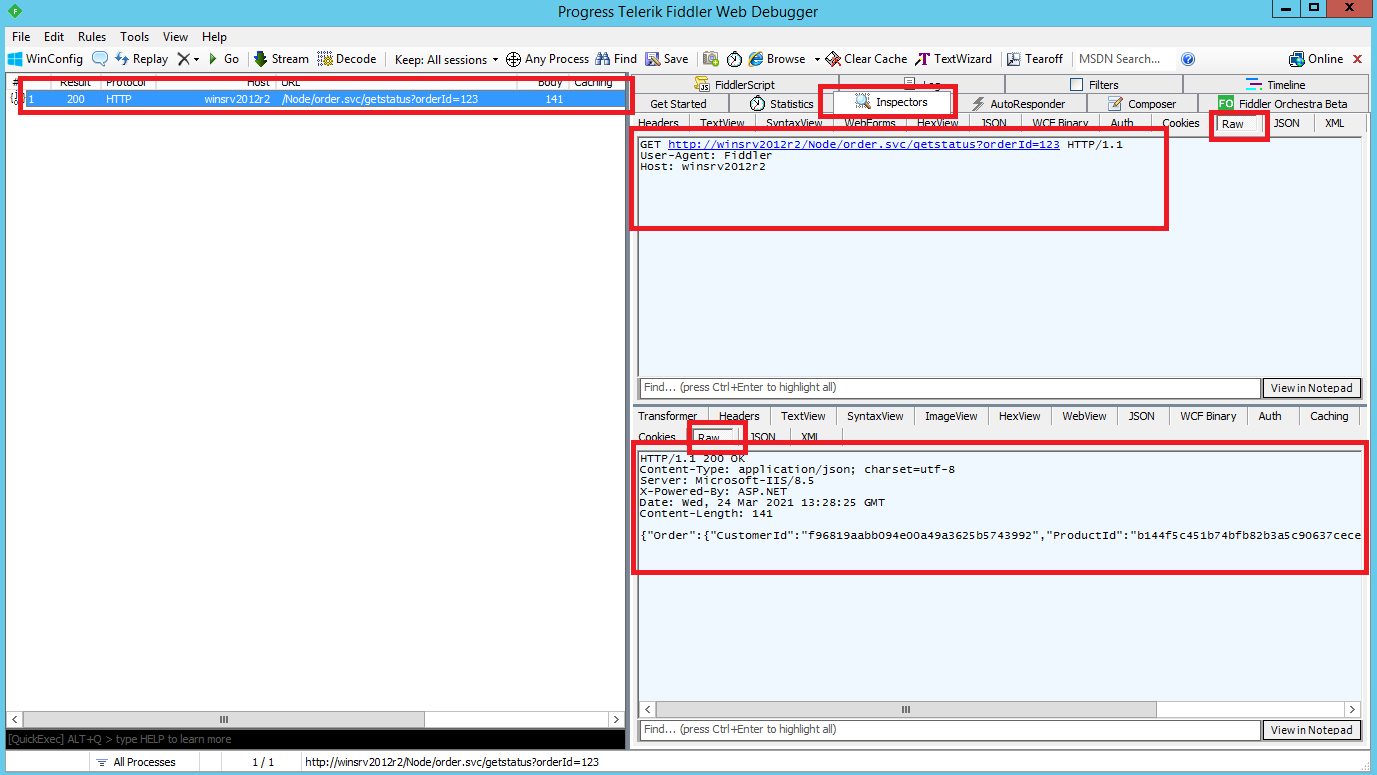Select the response Transformer tab

(x=668, y=416)
